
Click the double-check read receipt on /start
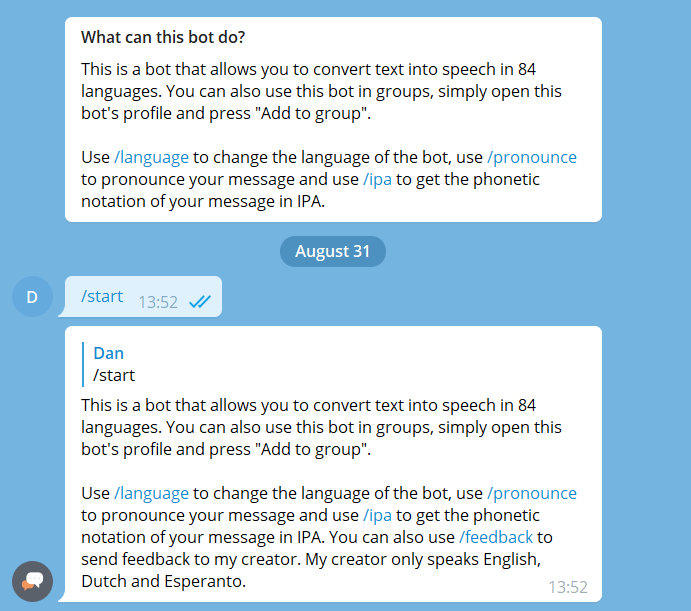click(199, 301)
